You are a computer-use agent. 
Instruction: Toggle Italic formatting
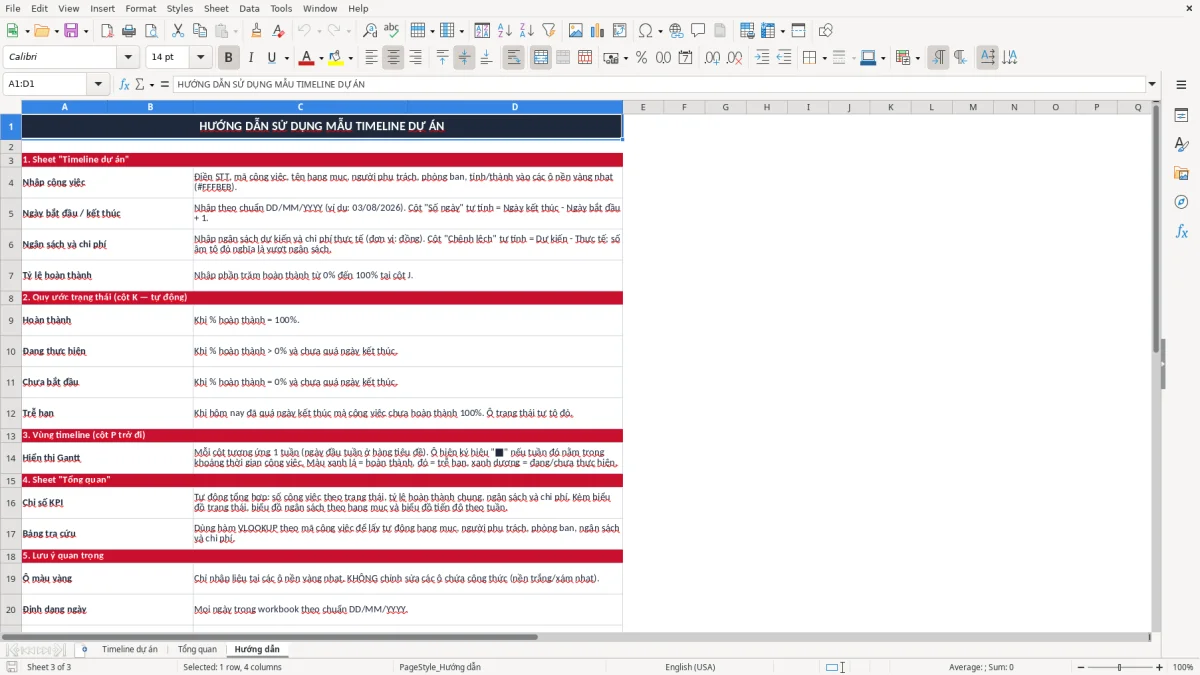250,58
